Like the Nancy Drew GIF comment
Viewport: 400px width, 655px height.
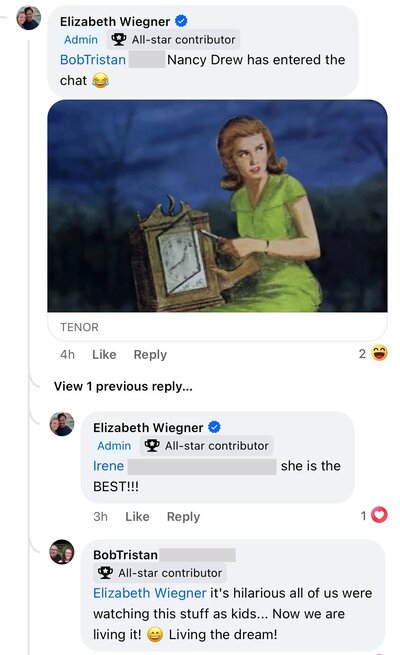(x=104, y=355)
